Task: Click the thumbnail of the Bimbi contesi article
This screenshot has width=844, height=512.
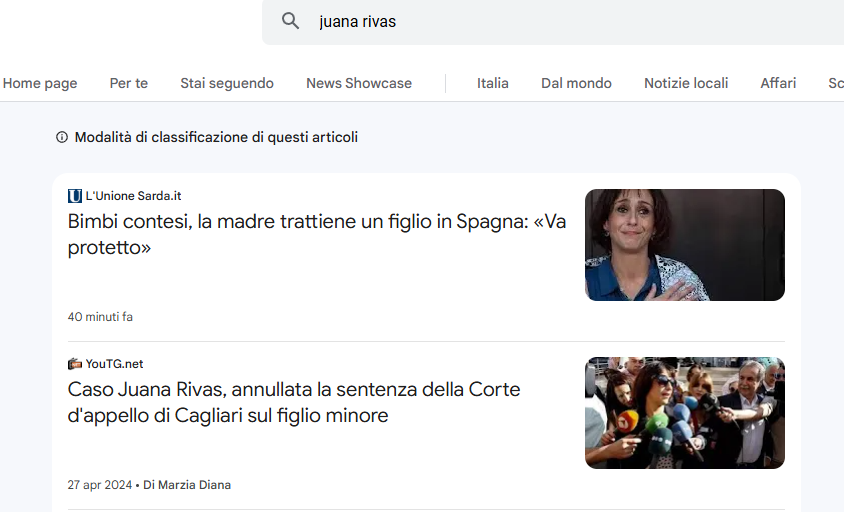Action: click(684, 245)
